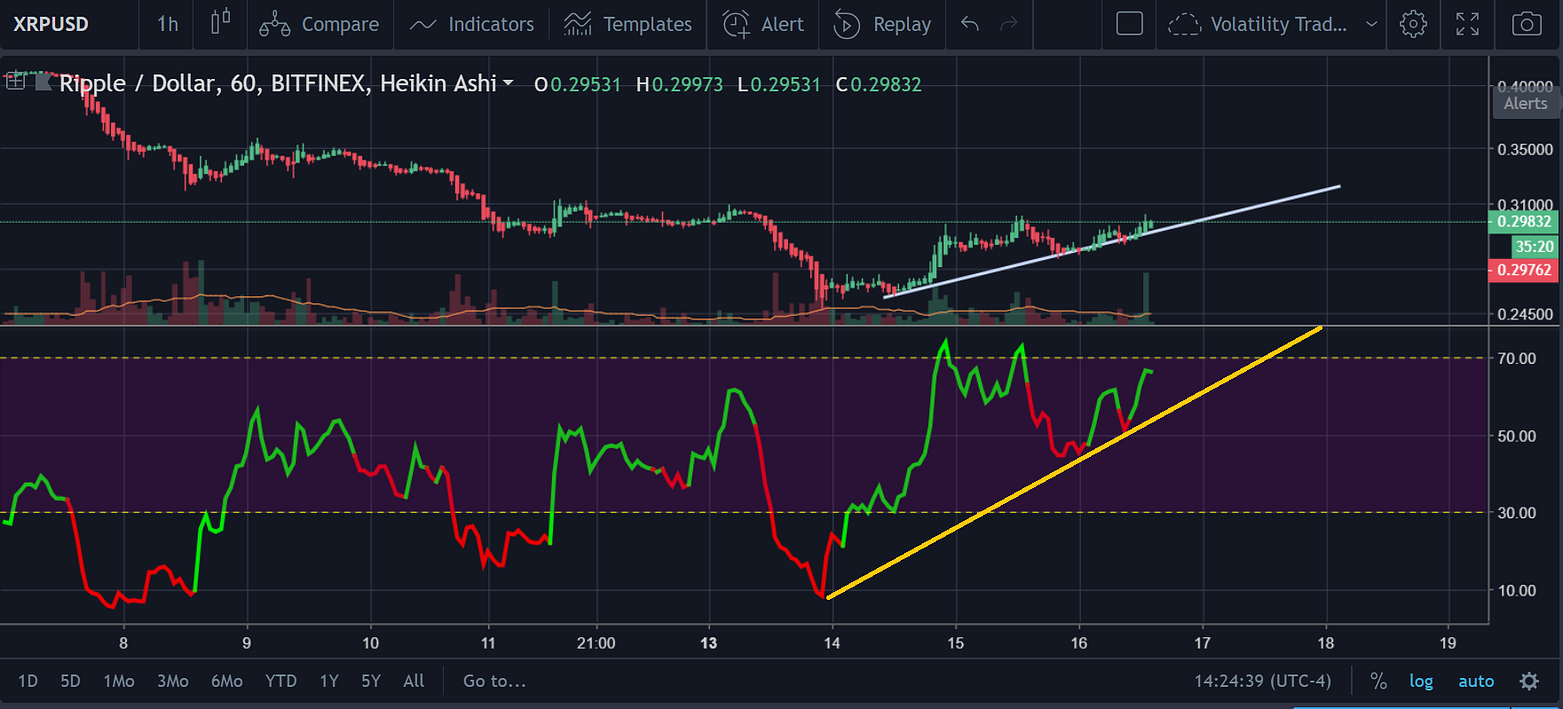Click the 0.29832 current price label

click(1525, 222)
